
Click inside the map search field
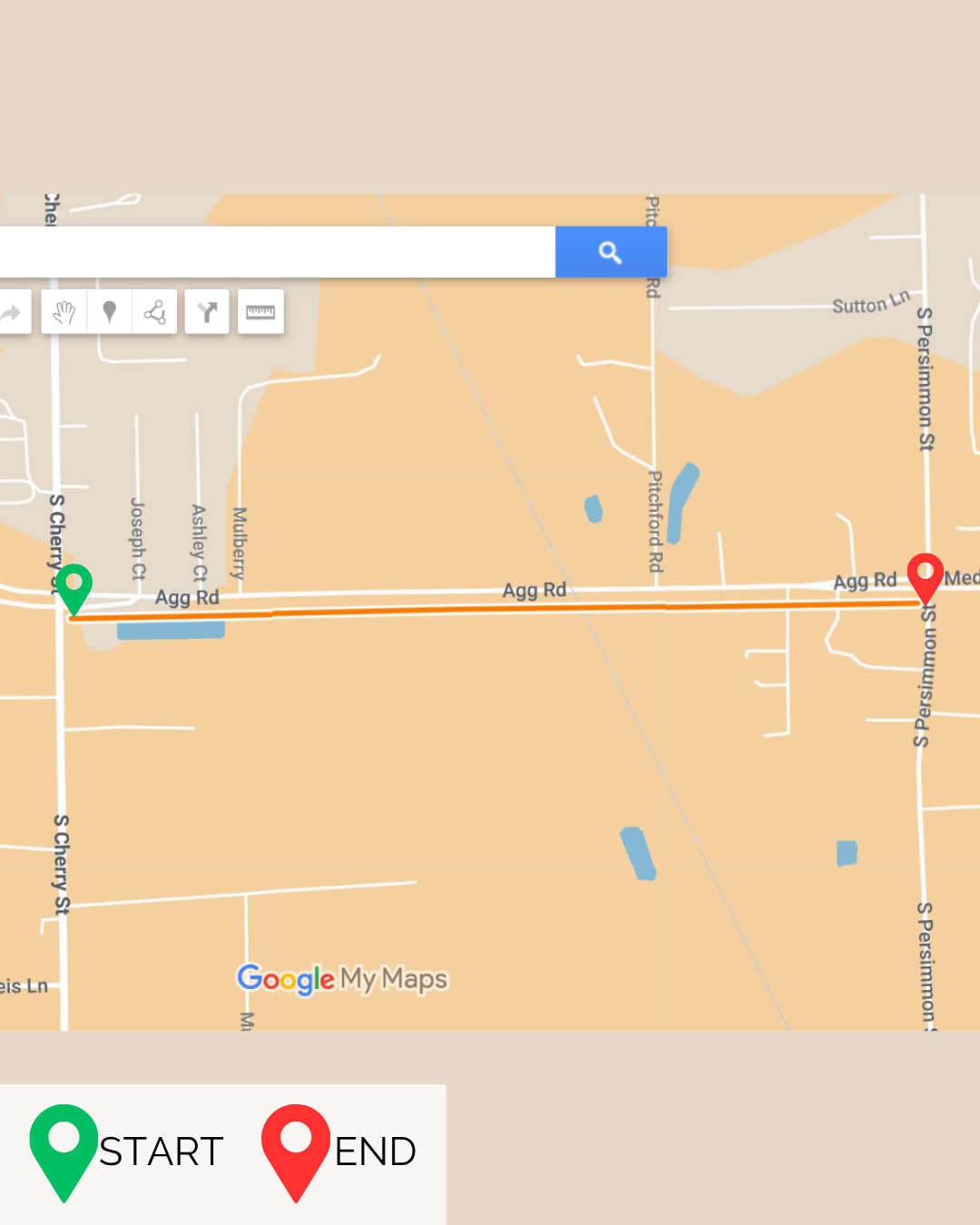pyautogui.click(x=278, y=252)
